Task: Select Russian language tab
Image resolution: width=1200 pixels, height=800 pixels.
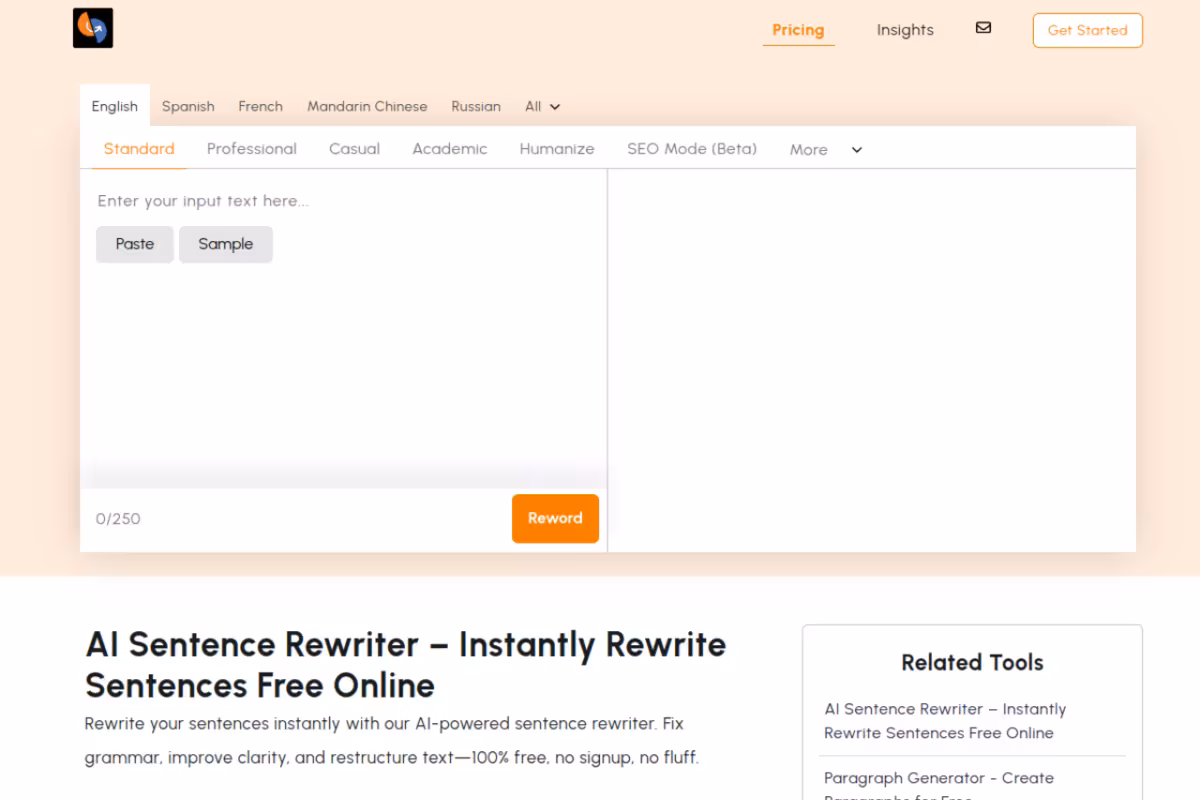Action: click(476, 106)
